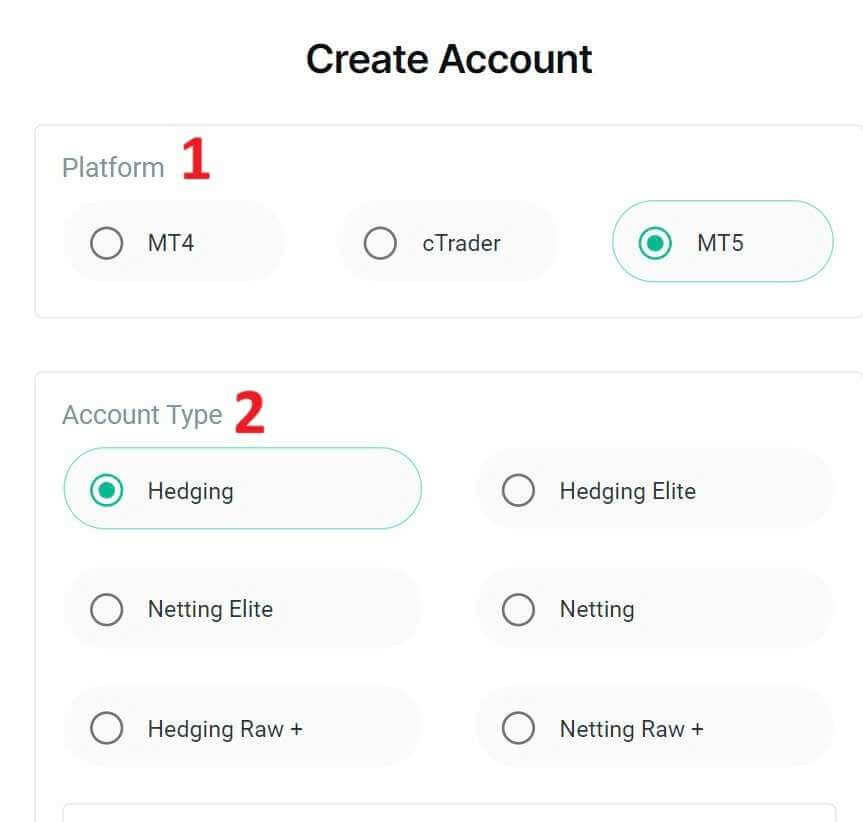Choose the Netting Raw + account type
The height and width of the screenshot is (822, 863).
click(653, 728)
